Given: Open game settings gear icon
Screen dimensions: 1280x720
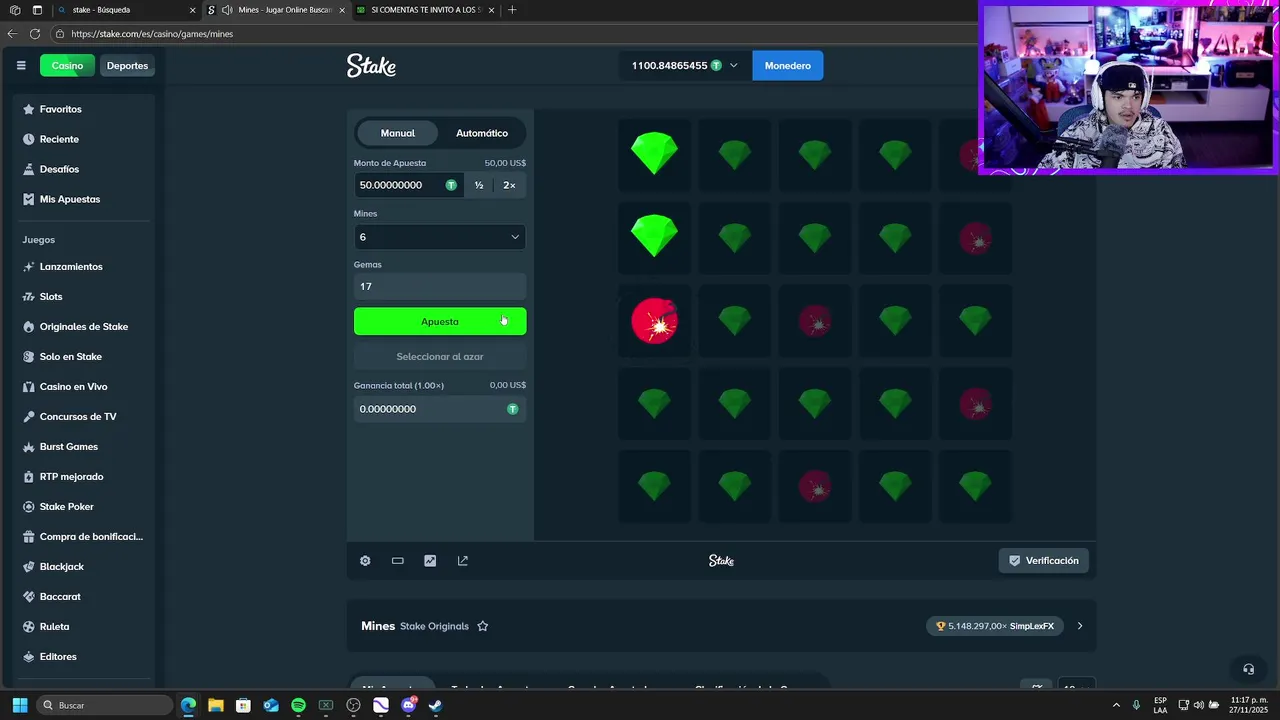Looking at the screenshot, I should [365, 561].
